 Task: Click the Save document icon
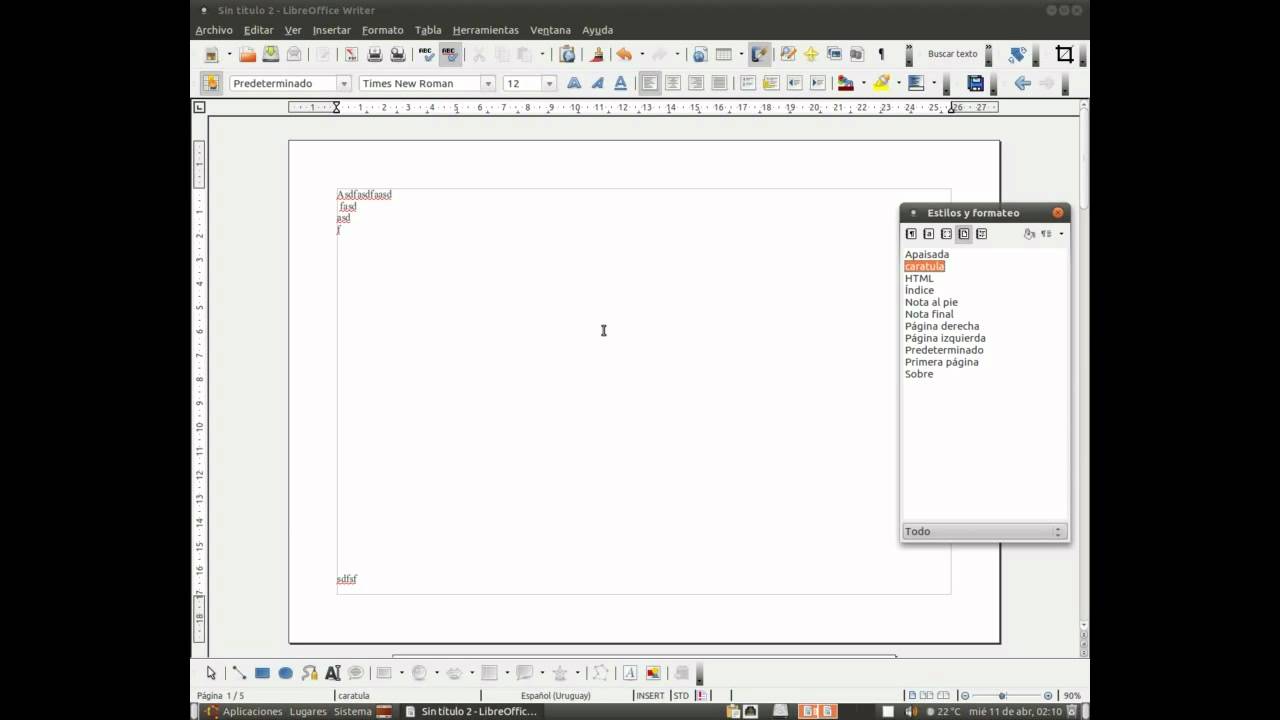(271, 55)
